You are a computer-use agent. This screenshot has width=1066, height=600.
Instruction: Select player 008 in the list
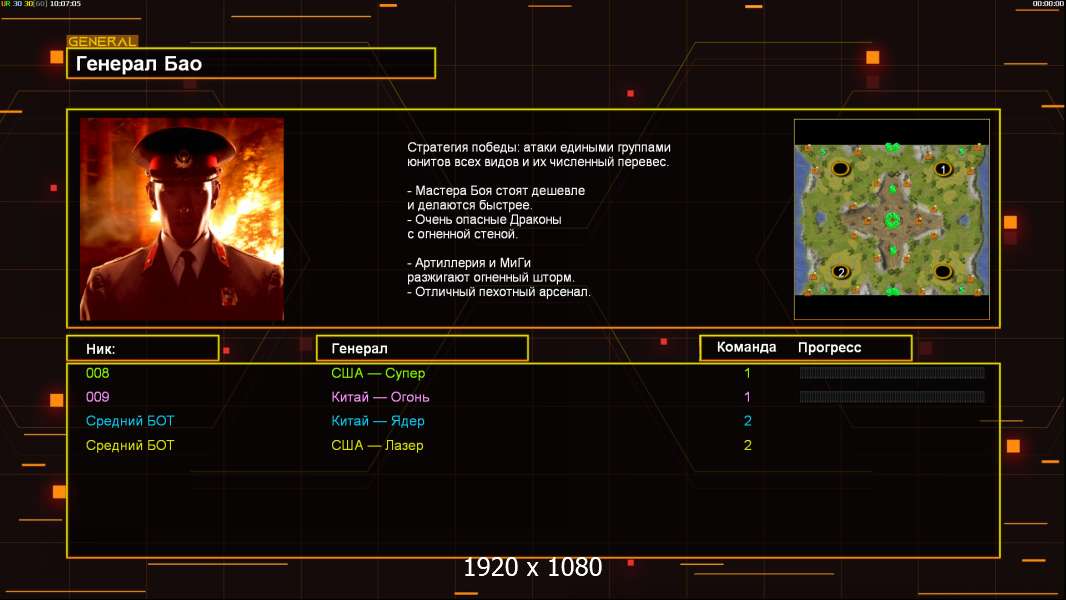pyautogui.click(x=98, y=373)
